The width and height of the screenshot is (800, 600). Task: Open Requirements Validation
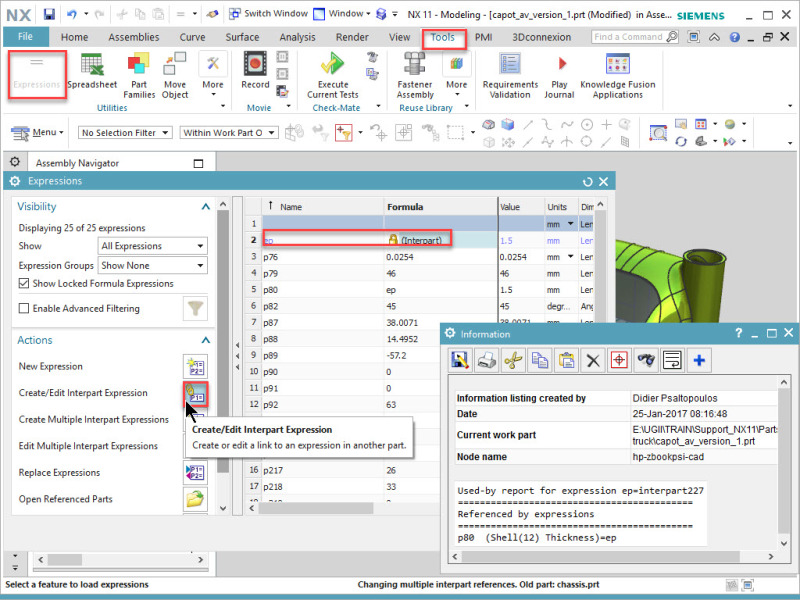pos(510,76)
